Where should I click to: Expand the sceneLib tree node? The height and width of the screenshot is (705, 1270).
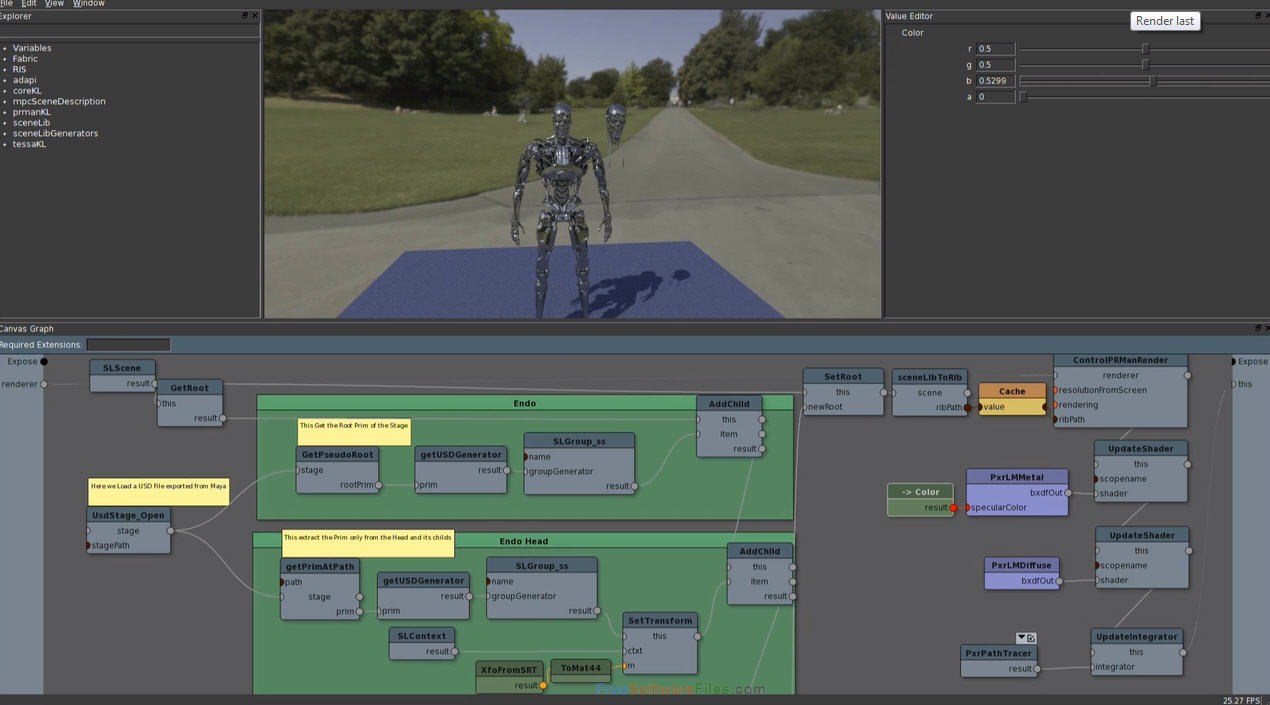click(x=4, y=123)
